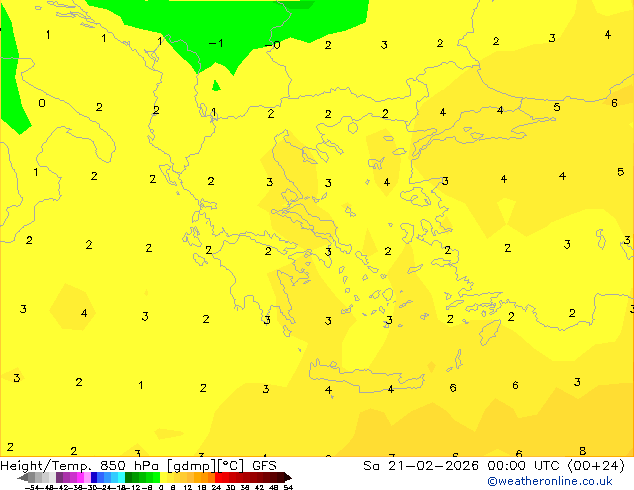Click the '(00+24)' forecast hour label
The height and width of the screenshot is (490, 634).
tap(596, 466)
